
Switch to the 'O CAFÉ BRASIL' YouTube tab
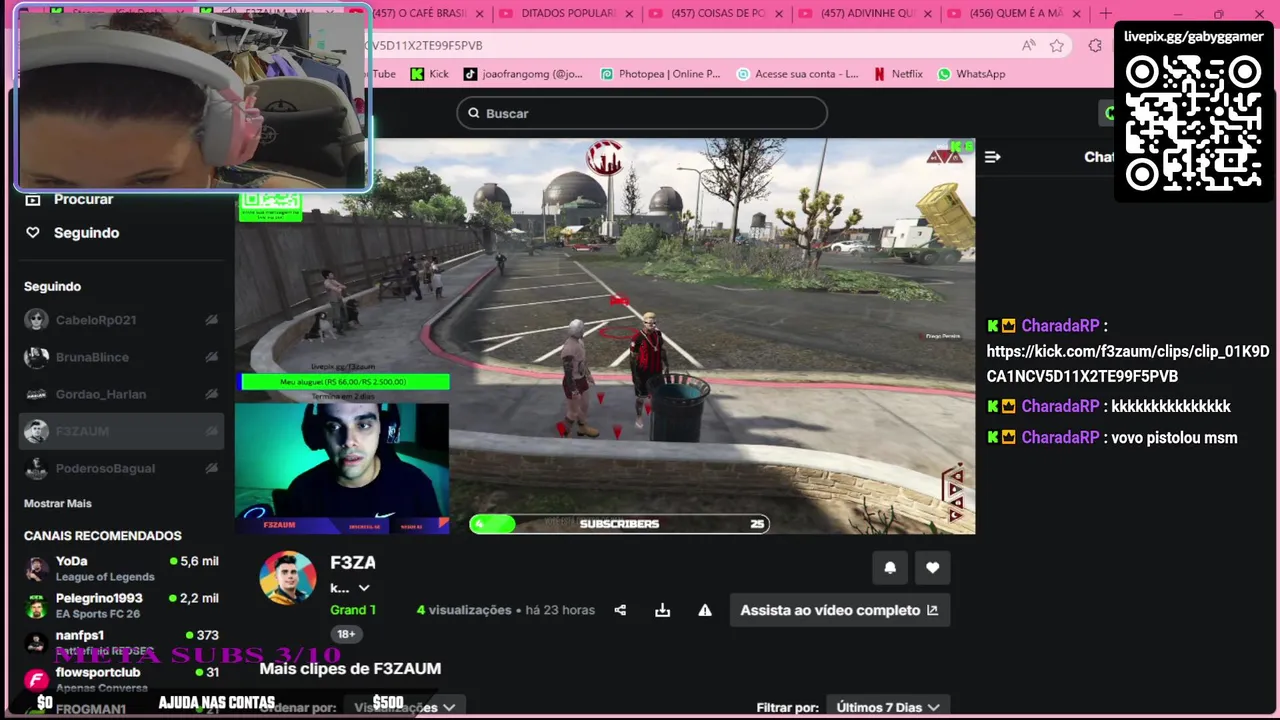coord(419,14)
